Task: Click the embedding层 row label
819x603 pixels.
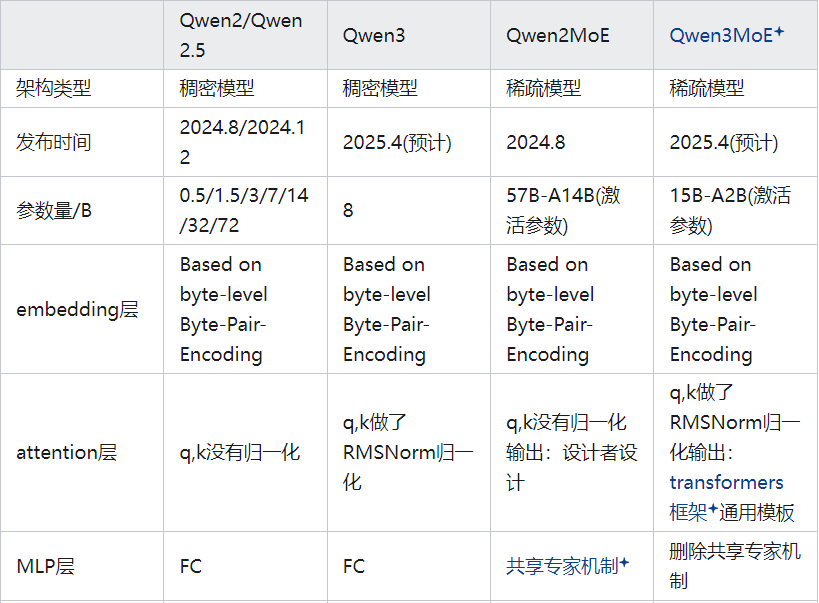Action: click(77, 309)
